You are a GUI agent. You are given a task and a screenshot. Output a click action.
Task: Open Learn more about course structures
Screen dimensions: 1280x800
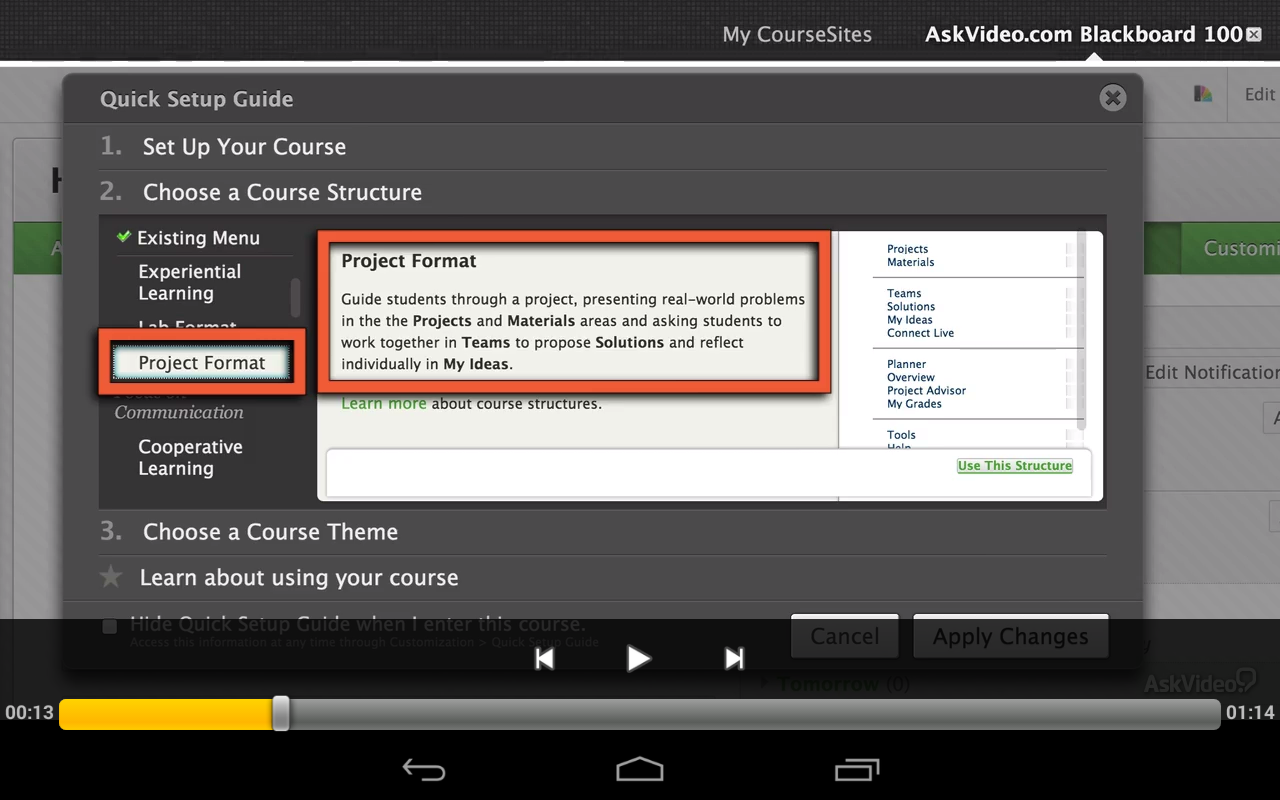[384, 404]
